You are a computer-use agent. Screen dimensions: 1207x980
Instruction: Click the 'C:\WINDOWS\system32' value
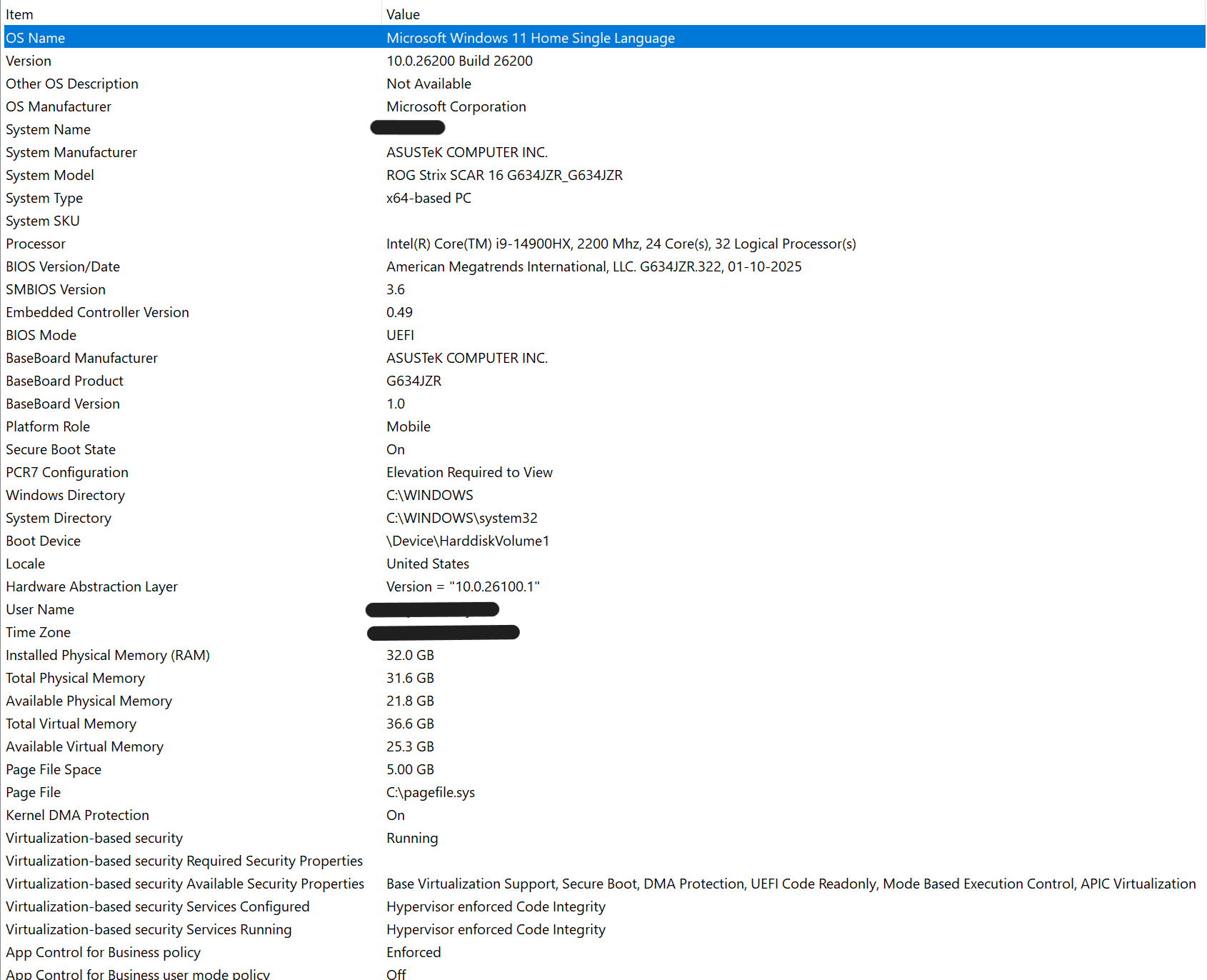point(461,518)
